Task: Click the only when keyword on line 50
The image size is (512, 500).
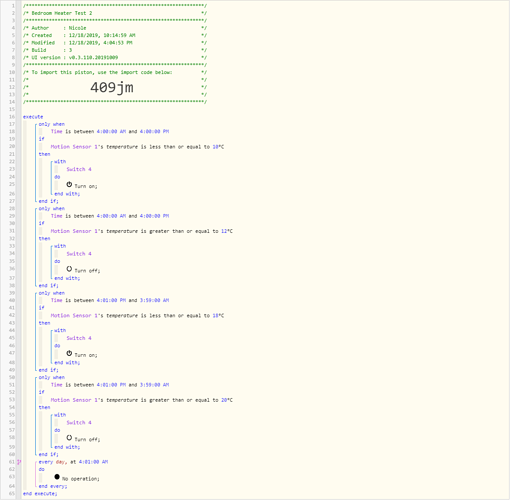Action: [52, 378]
